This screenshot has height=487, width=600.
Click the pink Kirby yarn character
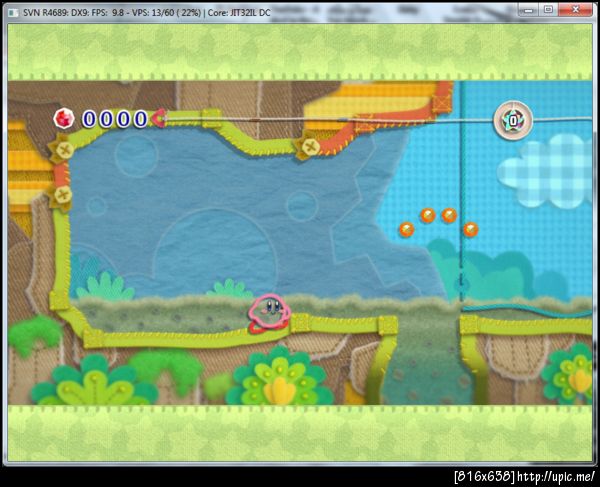269,313
